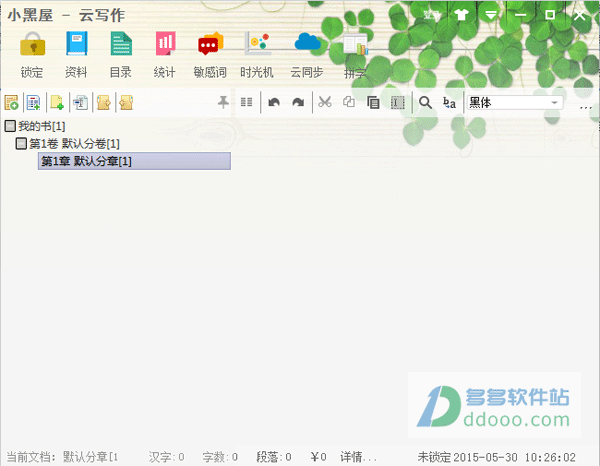Select the 第1卷 默认分卷[1] volume

[x=74, y=143]
